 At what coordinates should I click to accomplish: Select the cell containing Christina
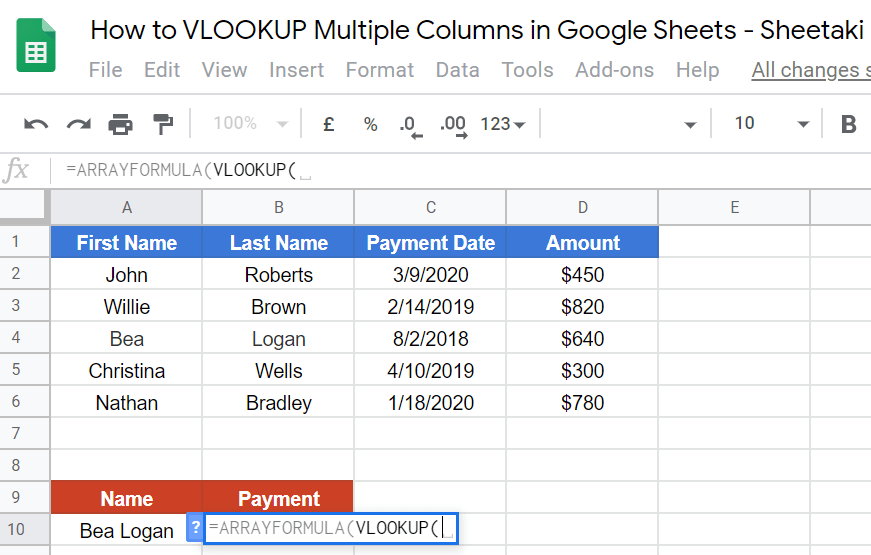point(127,371)
